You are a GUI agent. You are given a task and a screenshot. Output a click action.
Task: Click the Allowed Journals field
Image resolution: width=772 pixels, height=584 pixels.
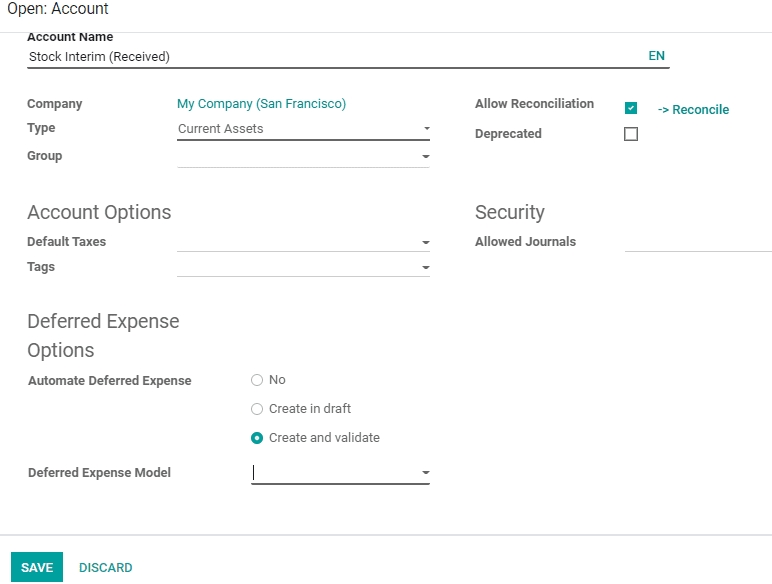(697, 241)
